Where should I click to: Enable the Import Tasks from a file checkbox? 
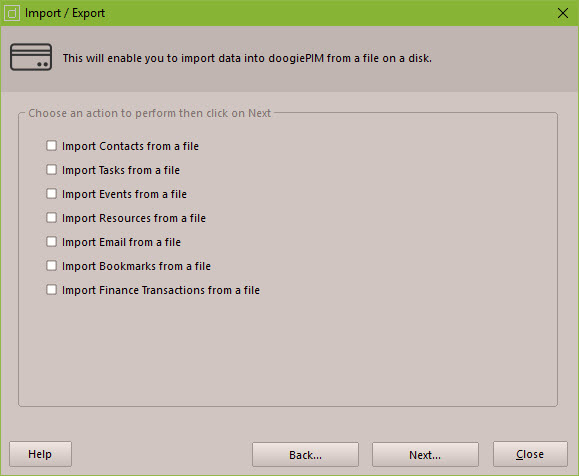tap(51, 170)
